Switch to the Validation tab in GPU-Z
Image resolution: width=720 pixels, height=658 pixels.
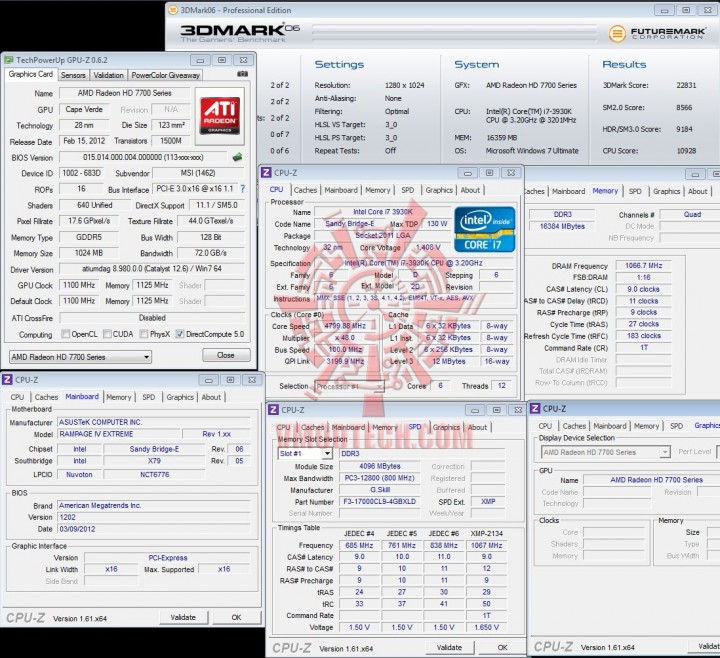point(108,75)
